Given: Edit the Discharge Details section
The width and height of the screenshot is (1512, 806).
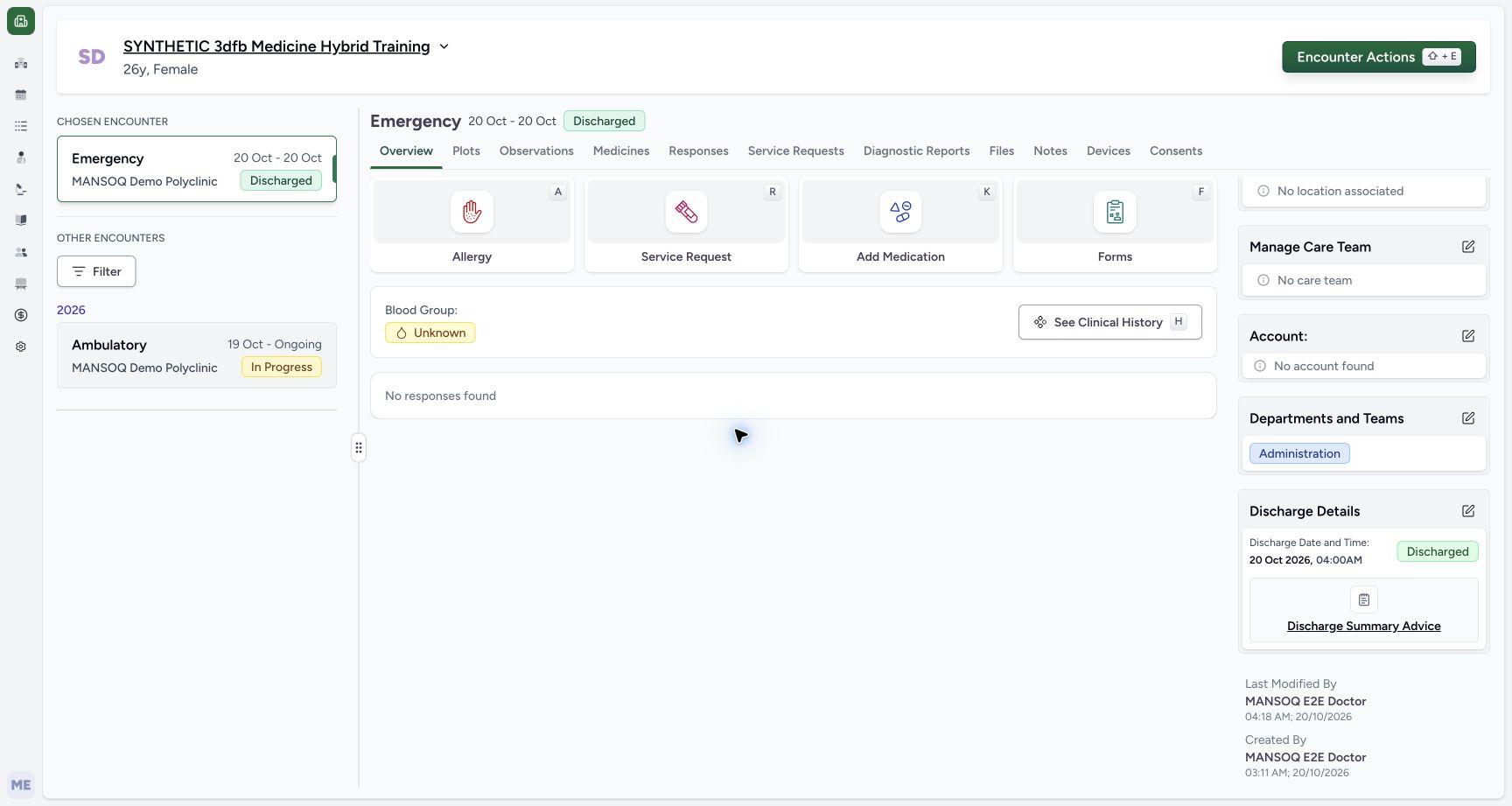Looking at the screenshot, I should coord(1468,511).
